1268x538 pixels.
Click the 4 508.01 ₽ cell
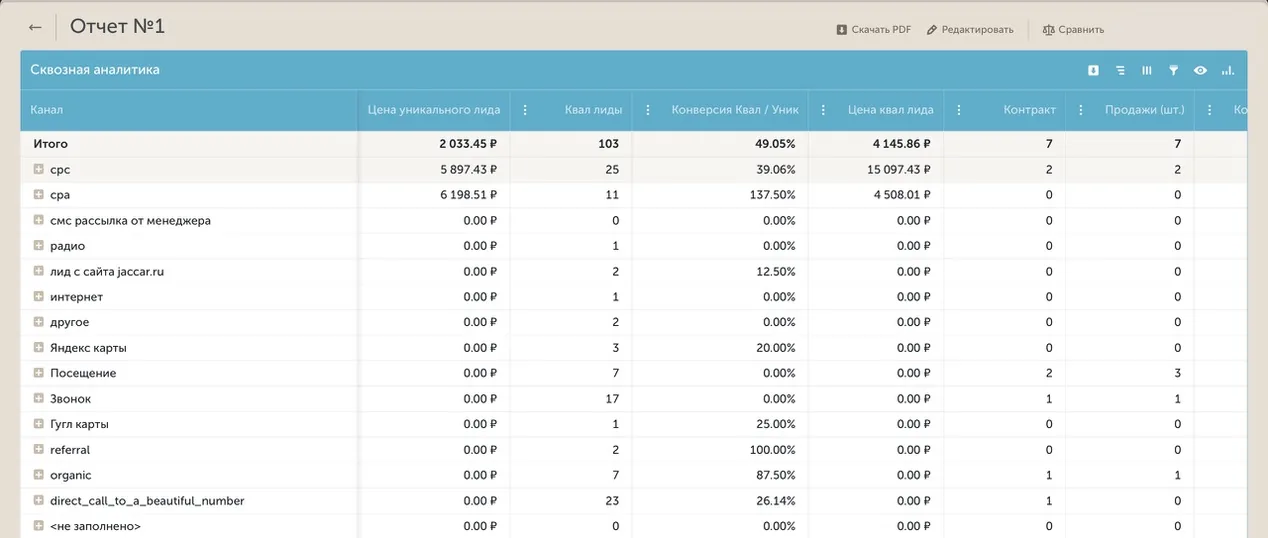[903, 195]
